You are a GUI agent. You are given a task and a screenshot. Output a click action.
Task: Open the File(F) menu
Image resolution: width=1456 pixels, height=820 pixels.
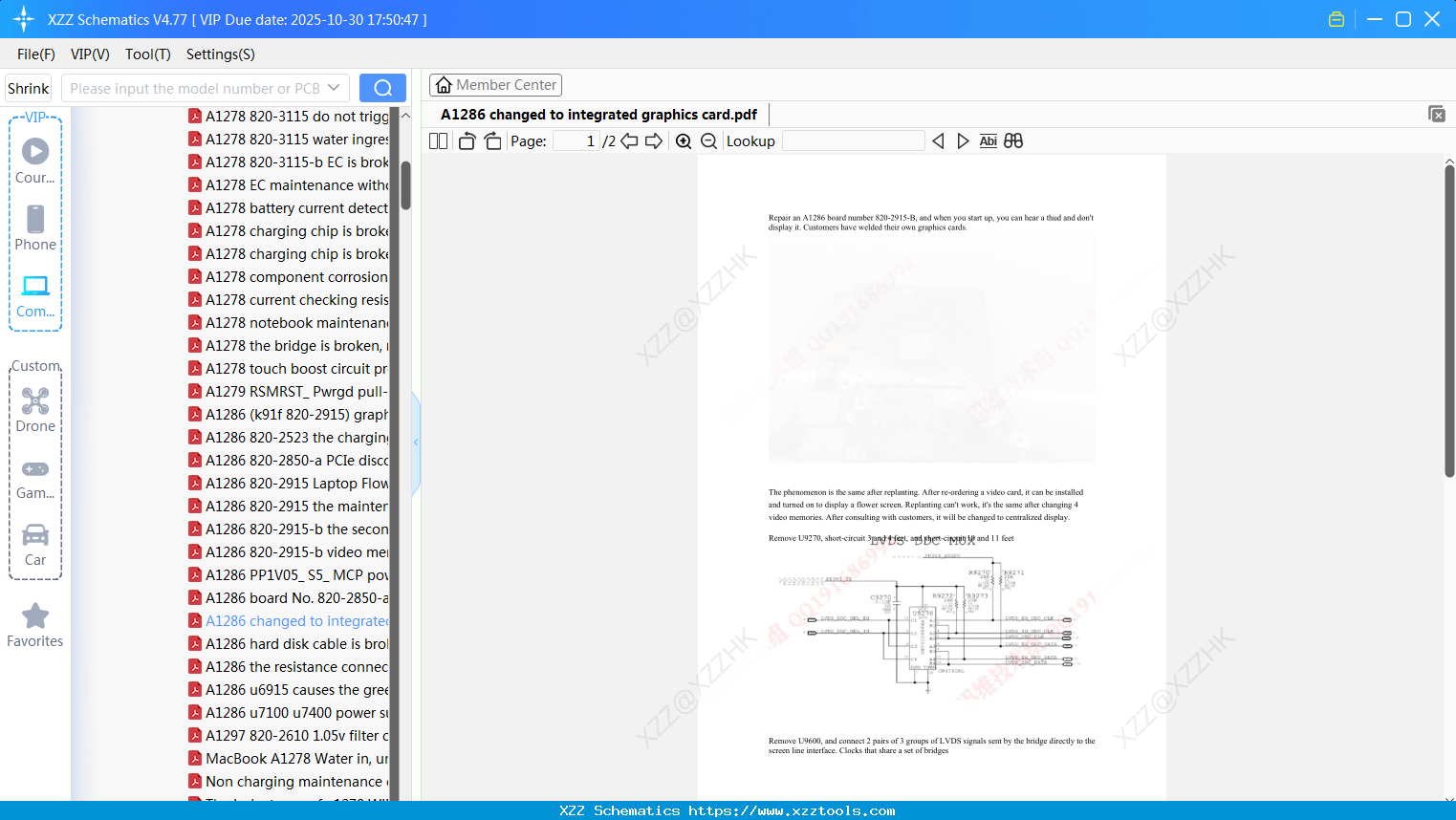click(36, 54)
